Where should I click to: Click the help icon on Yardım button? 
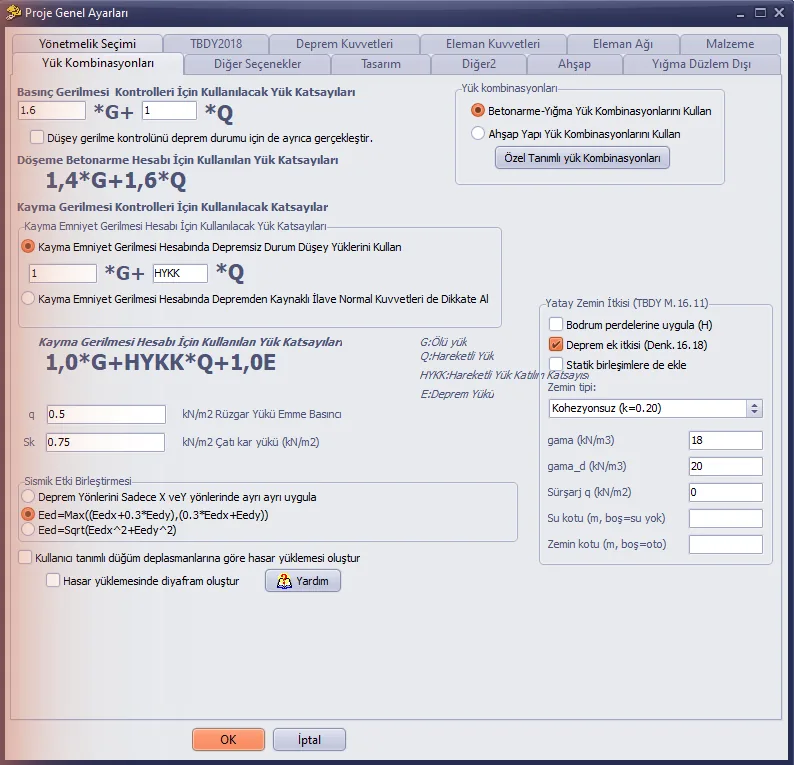tap(284, 581)
